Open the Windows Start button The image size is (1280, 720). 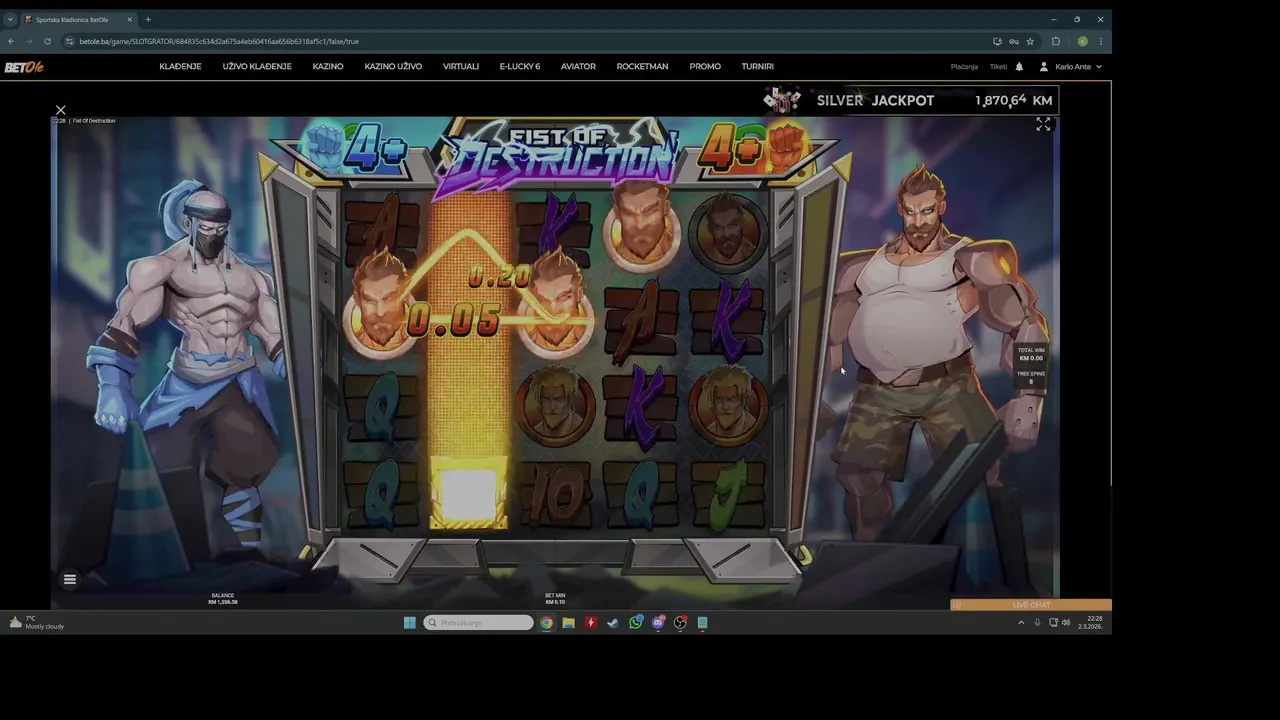409,622
